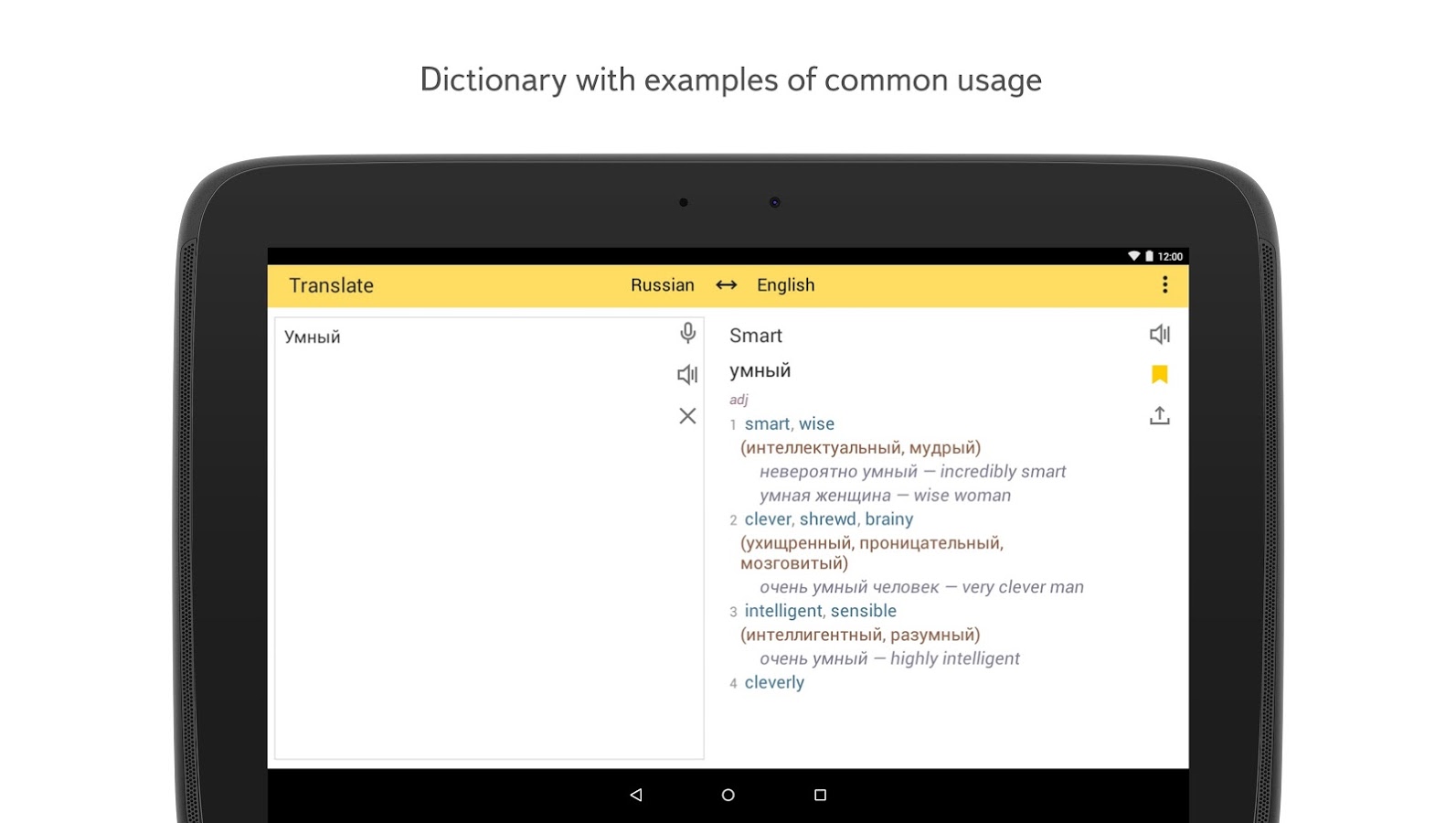Choose Russian source language
Image resolution: width=1456 pixels, height=823 pixels.
663,285
